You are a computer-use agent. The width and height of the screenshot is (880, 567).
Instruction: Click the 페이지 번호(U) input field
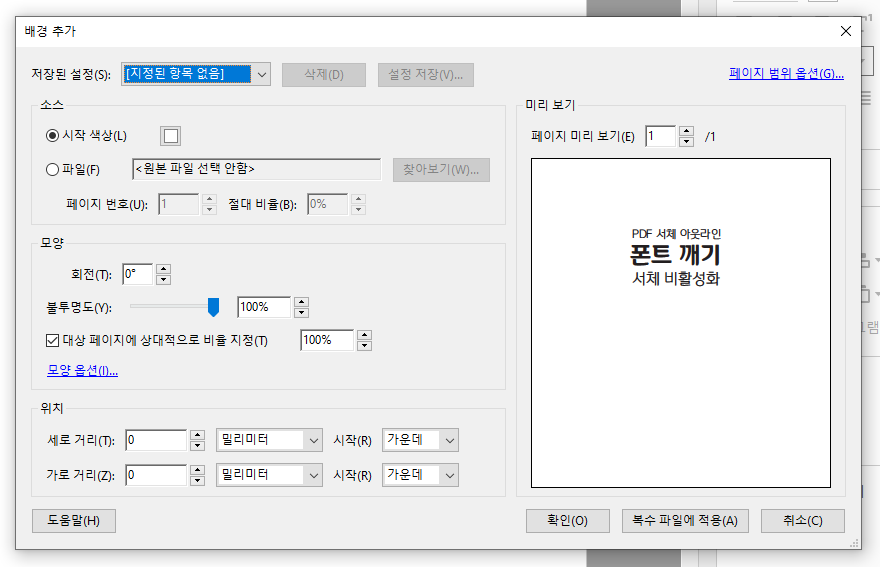pyautogui.click(x=178, y=204)
